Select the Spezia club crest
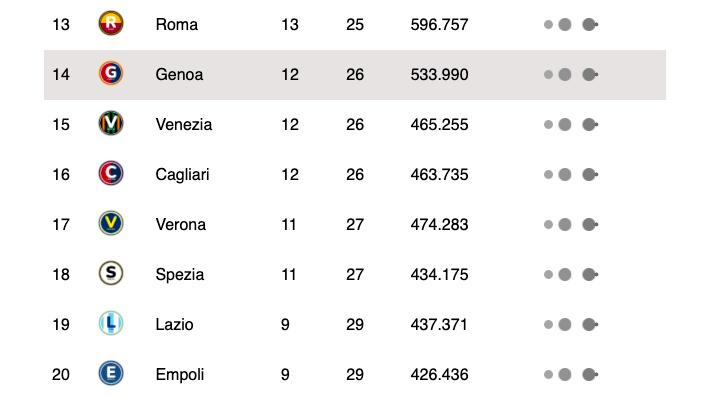 pos(111,273)
